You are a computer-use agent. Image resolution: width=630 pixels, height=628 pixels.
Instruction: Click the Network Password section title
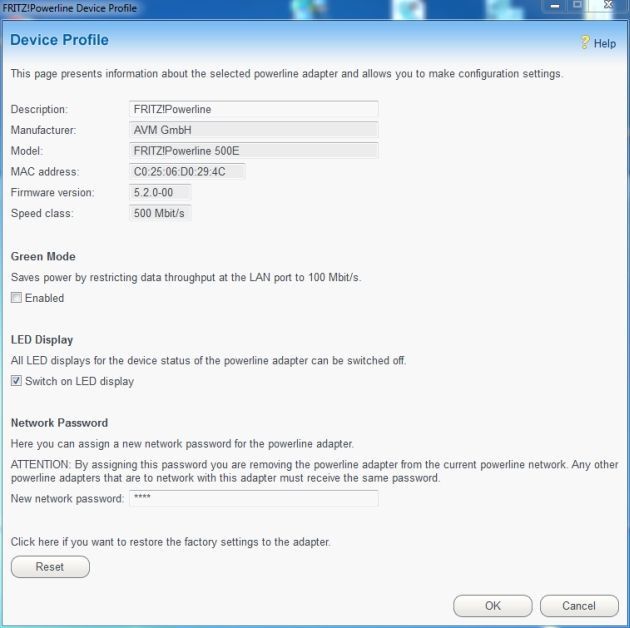tap(59, 423)
